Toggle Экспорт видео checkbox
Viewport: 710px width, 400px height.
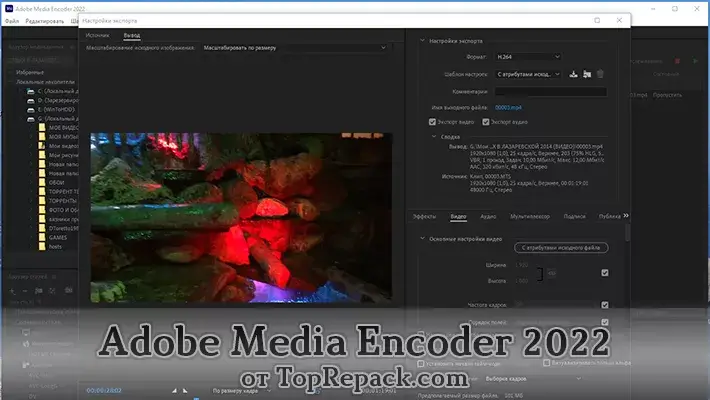click(x=432, y=122)
